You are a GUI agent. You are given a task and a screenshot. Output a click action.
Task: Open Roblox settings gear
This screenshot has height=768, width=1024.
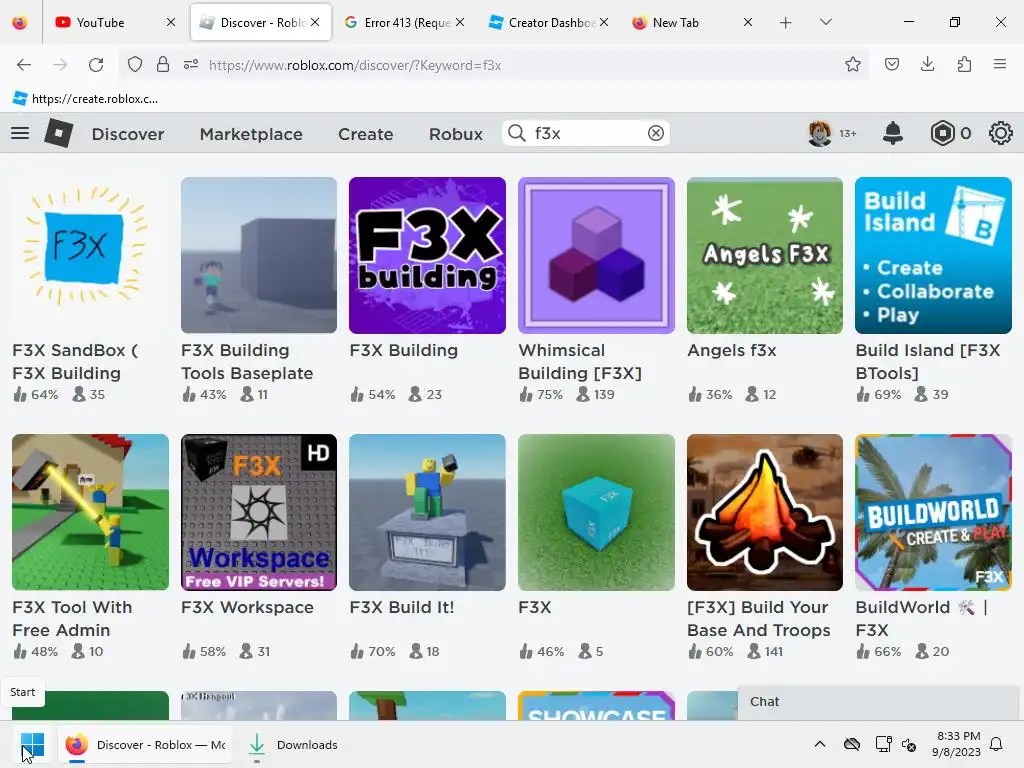1000,133
